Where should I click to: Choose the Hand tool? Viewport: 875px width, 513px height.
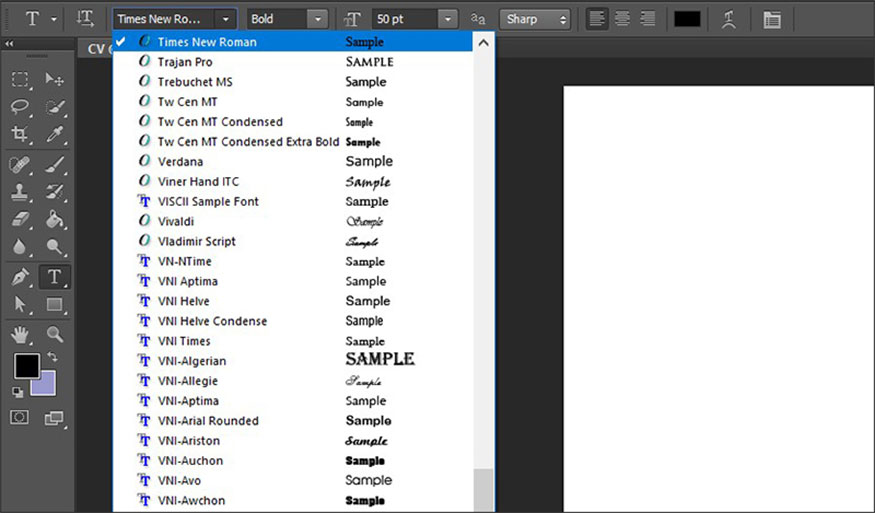[20, 334]
